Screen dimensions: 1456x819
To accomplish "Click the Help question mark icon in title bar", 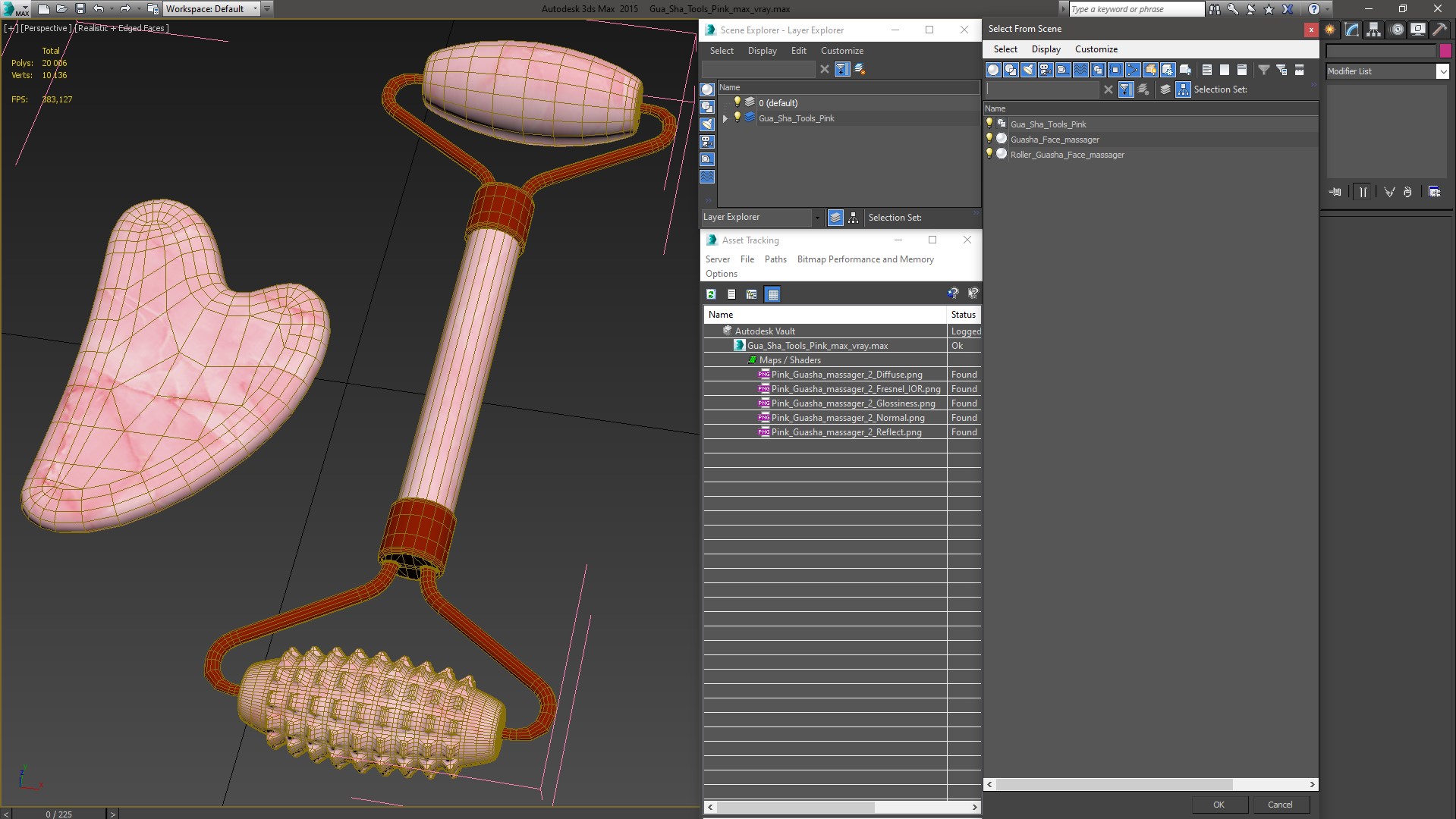I will (x=1314, y=9).
